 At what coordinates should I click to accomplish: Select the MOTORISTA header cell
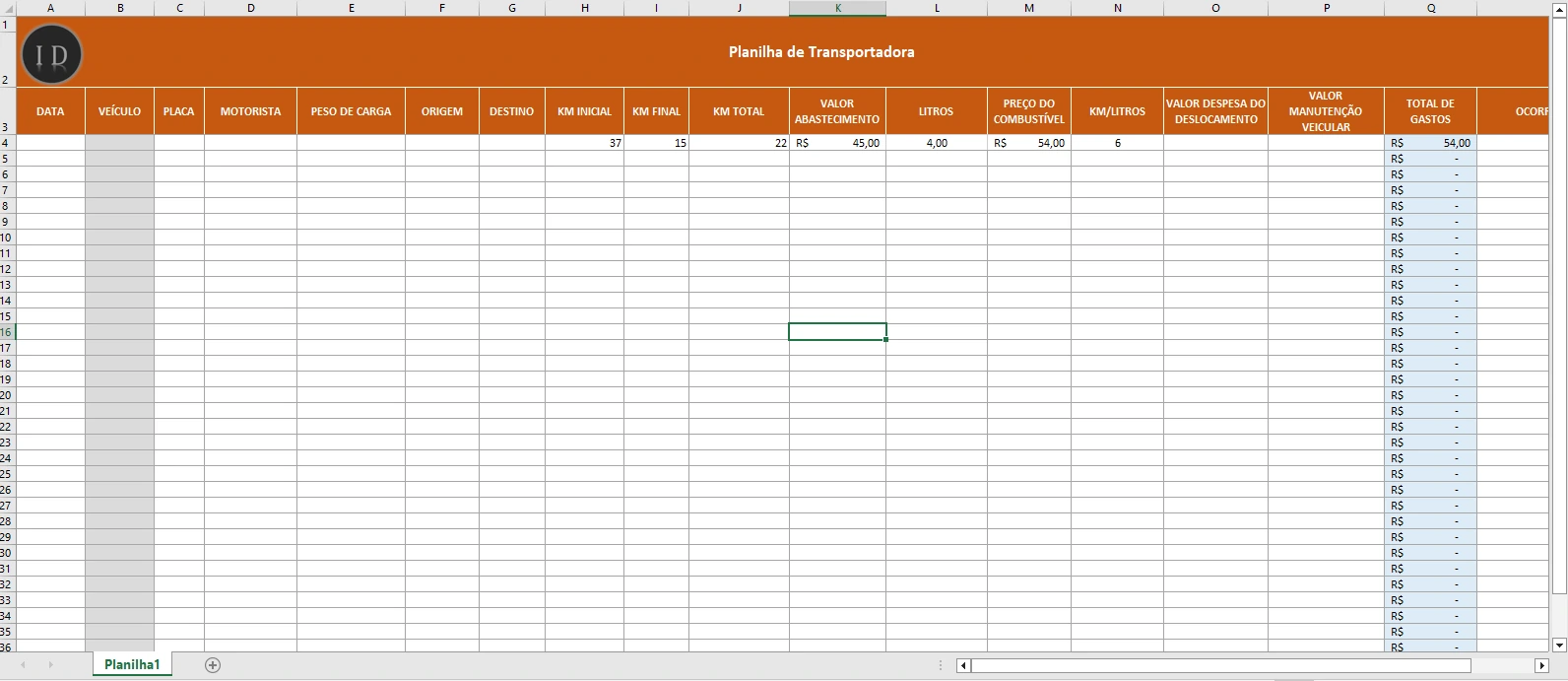point(250,111)
